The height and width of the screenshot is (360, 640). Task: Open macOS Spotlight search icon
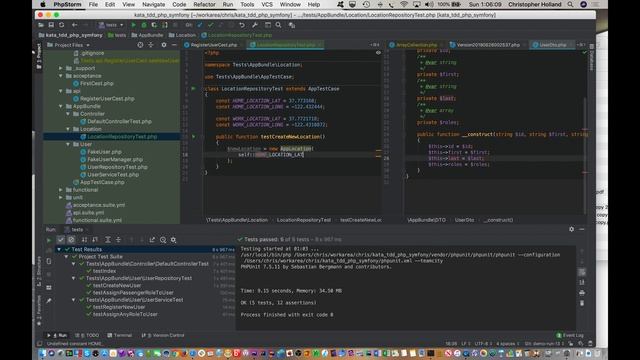tap(570, 4)
